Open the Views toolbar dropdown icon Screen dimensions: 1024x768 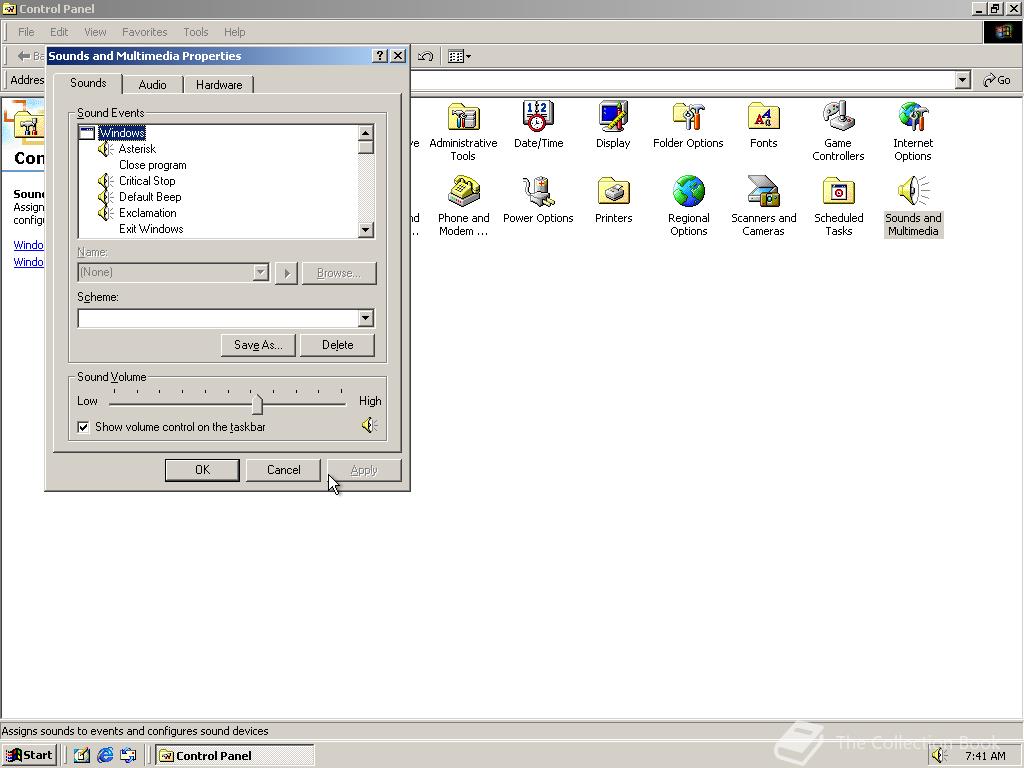(460, 56)
